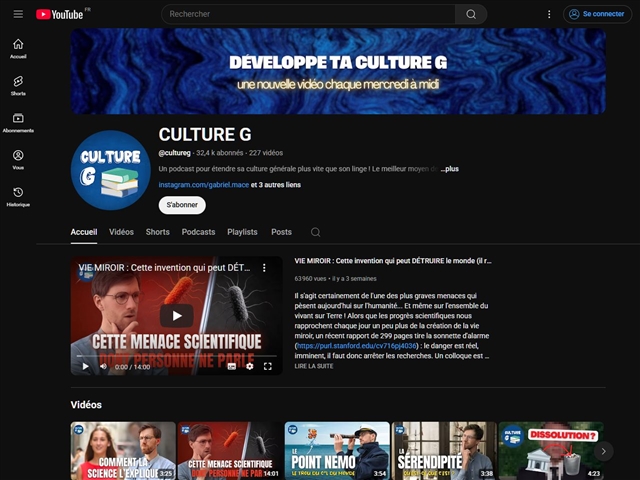This screenshot has height=480, width=640.
Task: Open Cette menace scientifique thumbnail in row
Action: [230, 451]
